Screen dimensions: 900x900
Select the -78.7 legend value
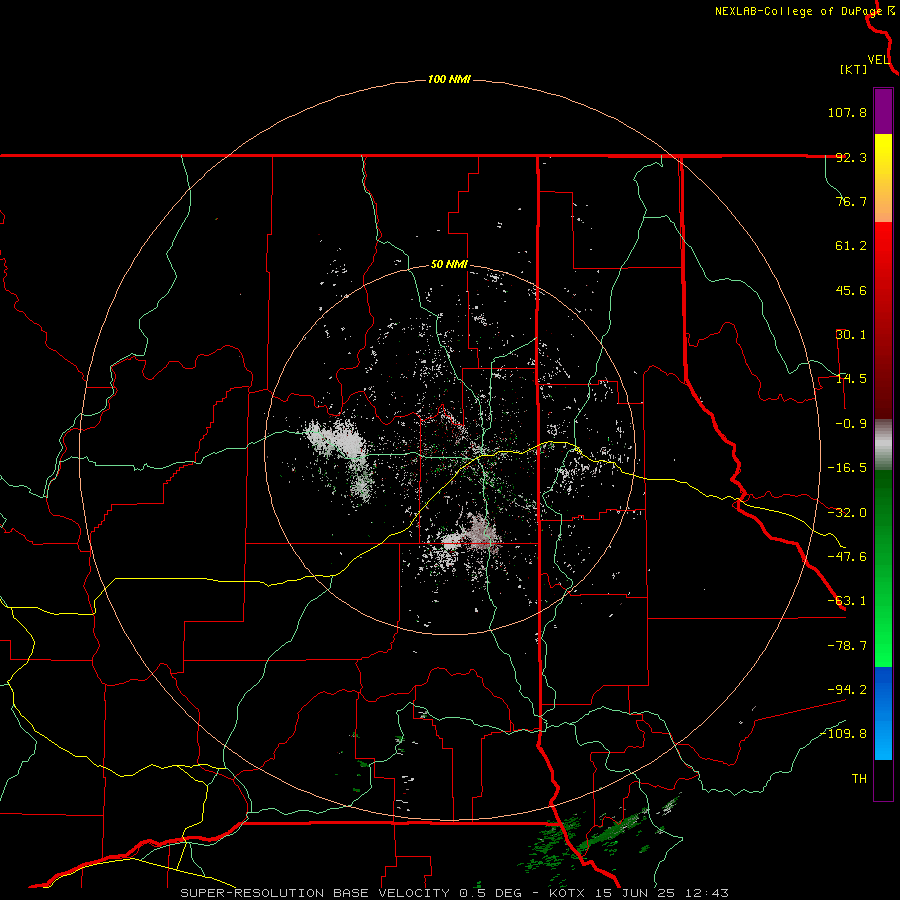click(x=847, y=646)
